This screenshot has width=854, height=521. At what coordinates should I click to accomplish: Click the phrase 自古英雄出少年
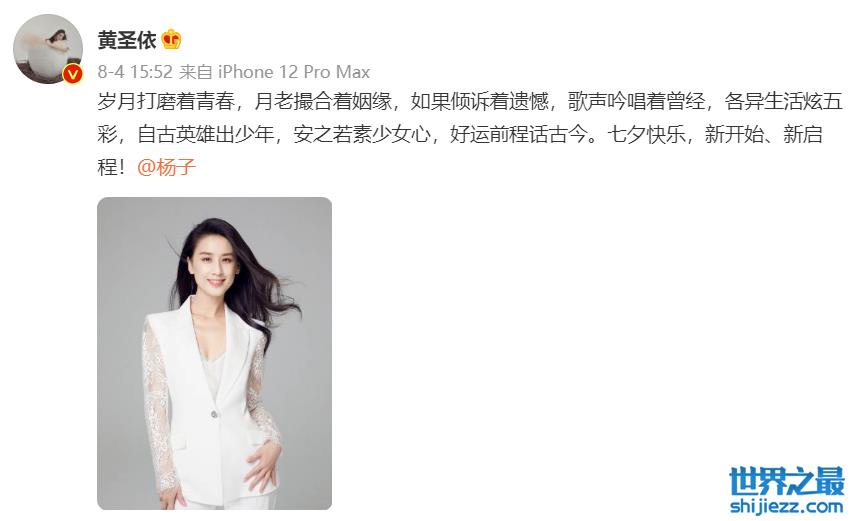[x=205, y=134]
